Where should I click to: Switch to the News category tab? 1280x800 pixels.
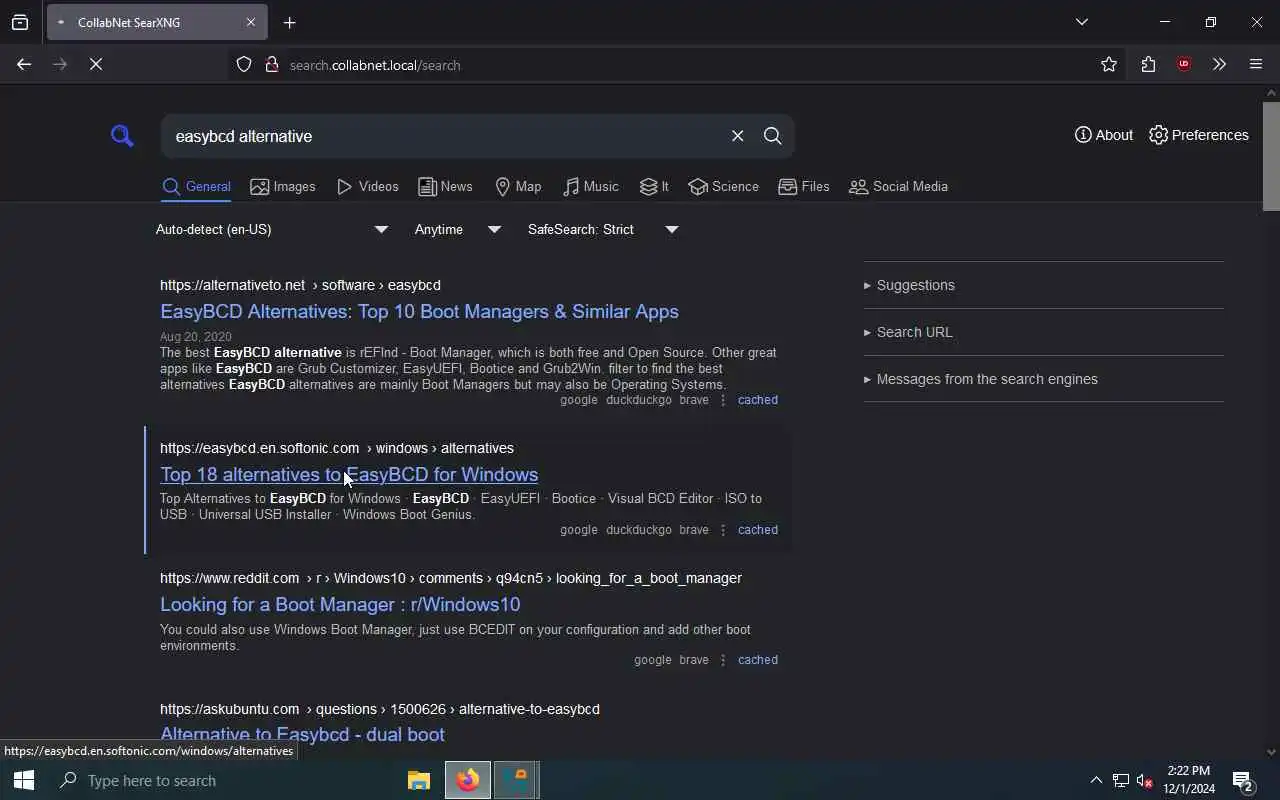click(445, 187)
